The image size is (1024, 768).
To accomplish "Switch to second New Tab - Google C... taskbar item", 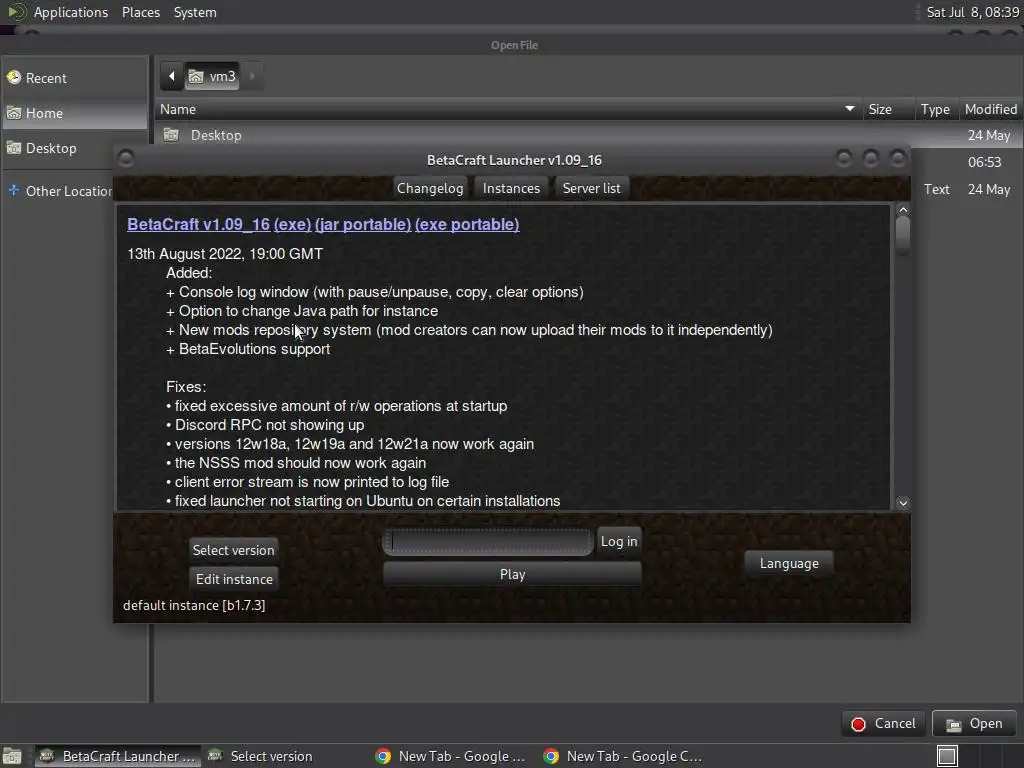I will pyautogui.click(x=624, y=756).
